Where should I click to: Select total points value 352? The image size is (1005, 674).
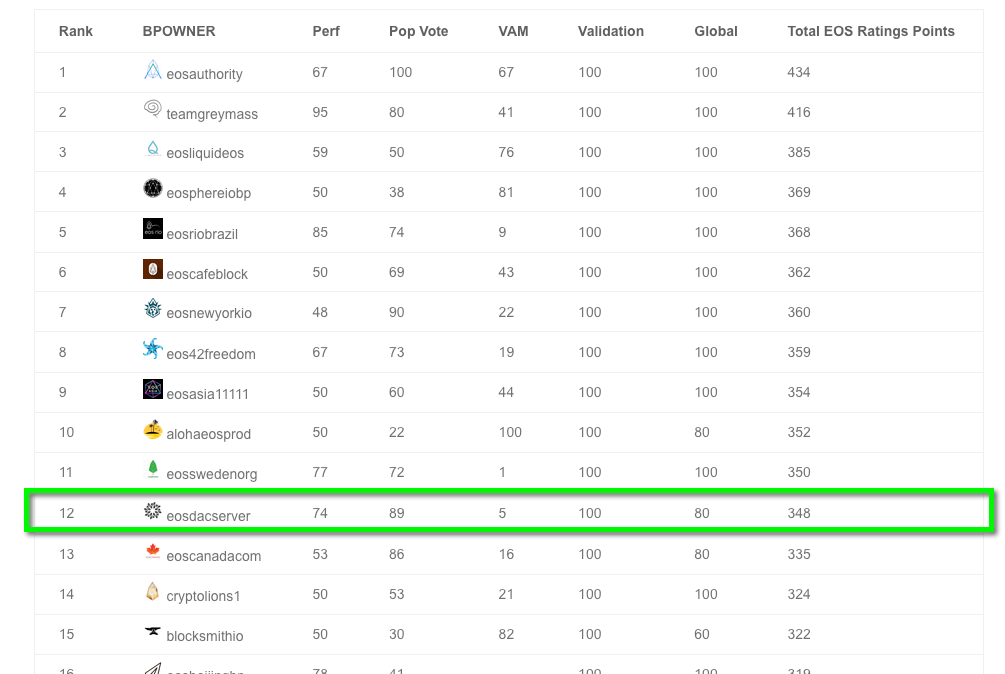(x=799, y=432)
